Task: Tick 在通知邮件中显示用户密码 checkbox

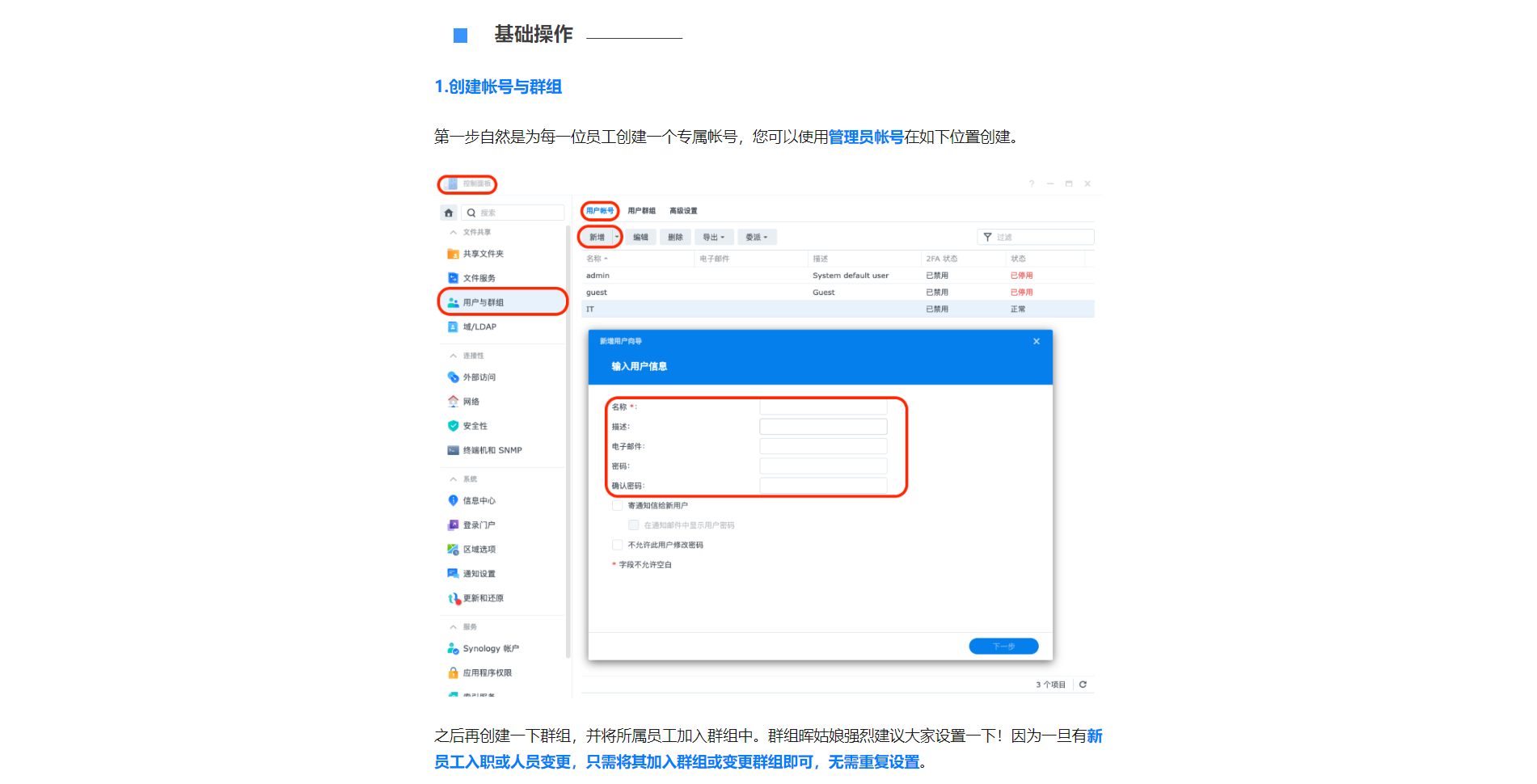Action: tap(634, 525)
